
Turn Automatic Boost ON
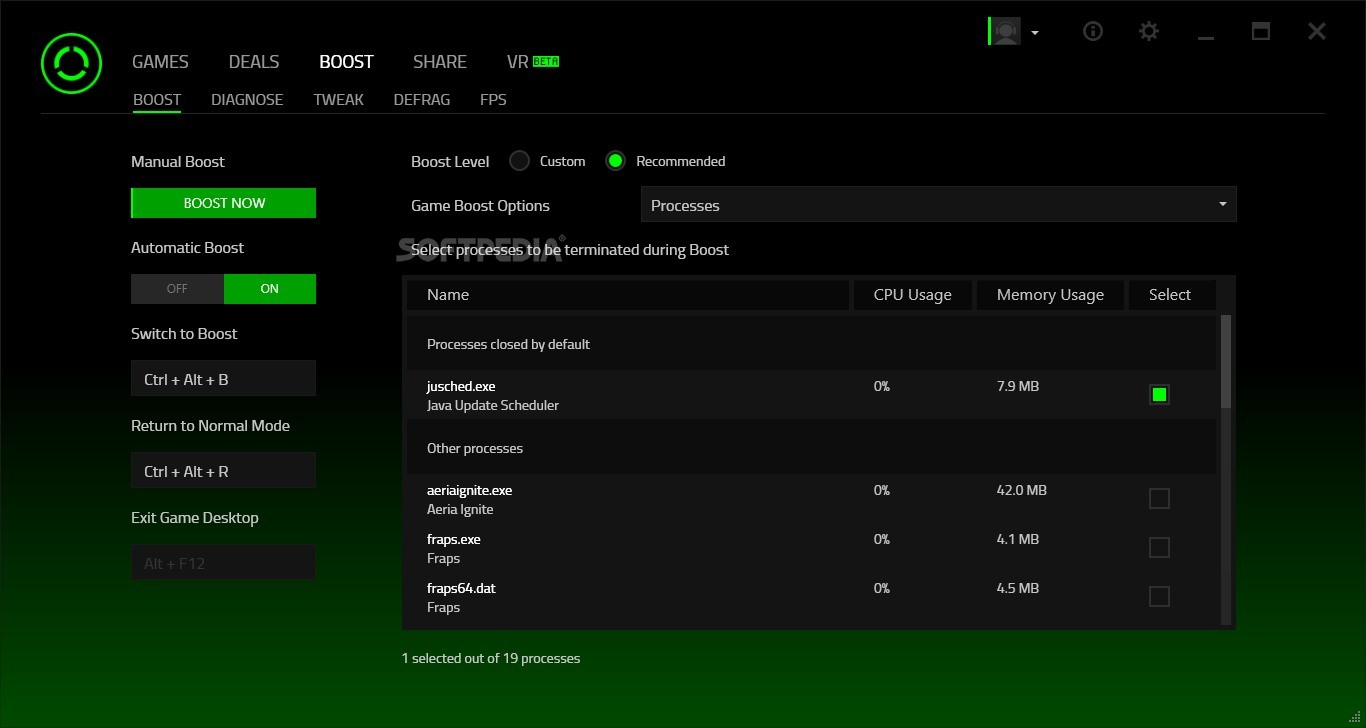(270, 289)
